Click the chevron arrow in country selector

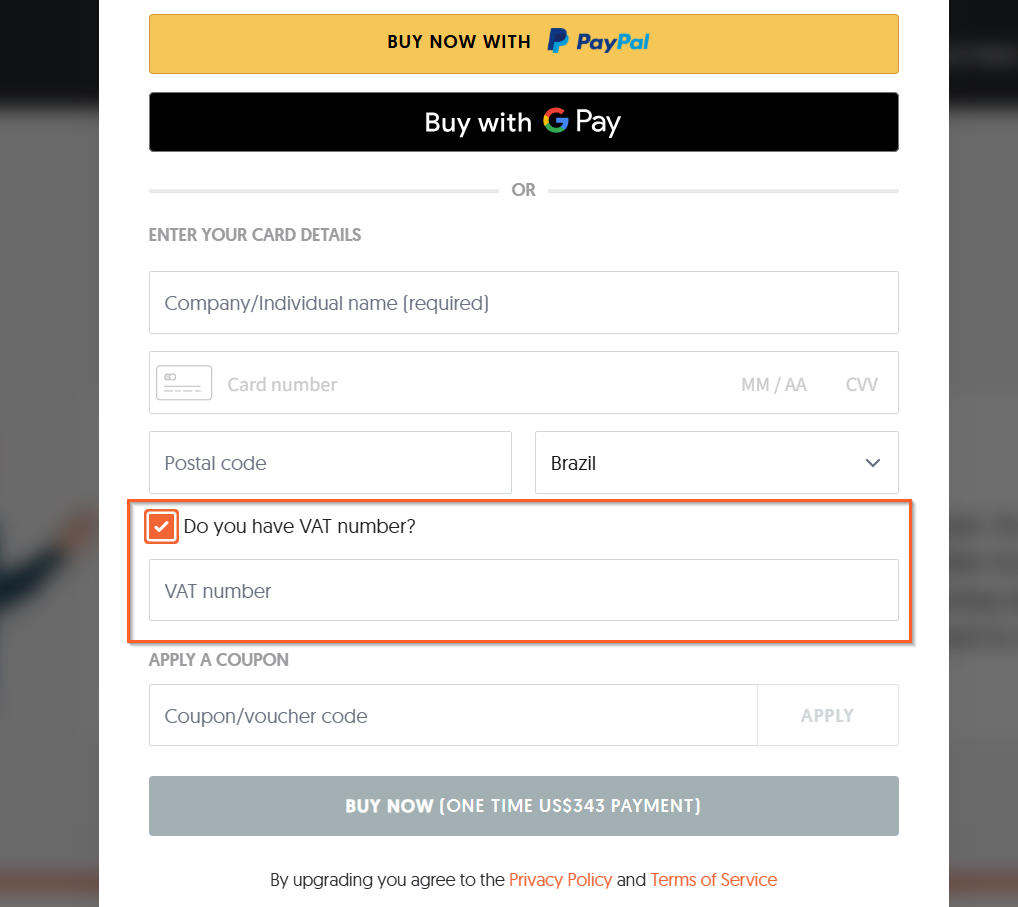(872, 463)
